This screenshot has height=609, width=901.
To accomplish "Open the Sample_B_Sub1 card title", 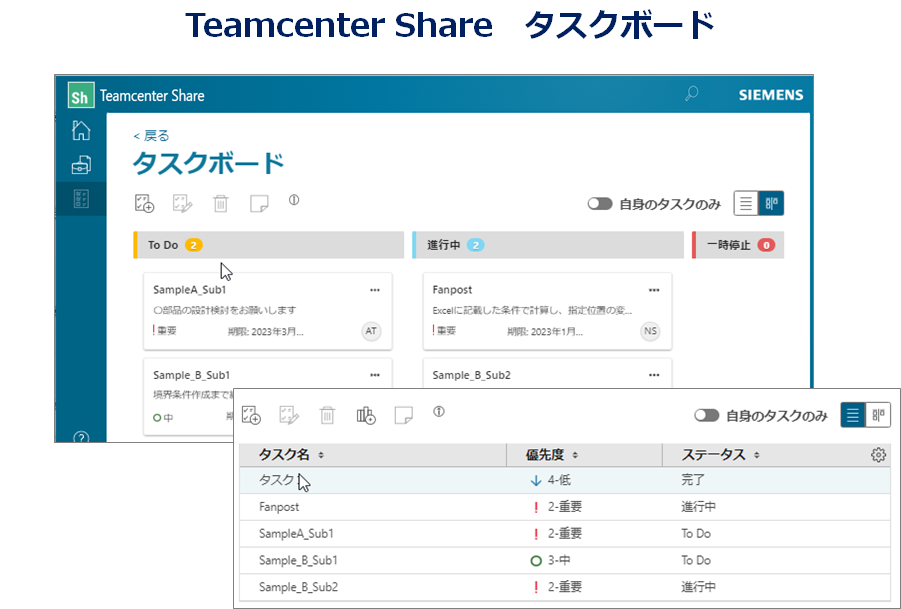I will 191,375.
